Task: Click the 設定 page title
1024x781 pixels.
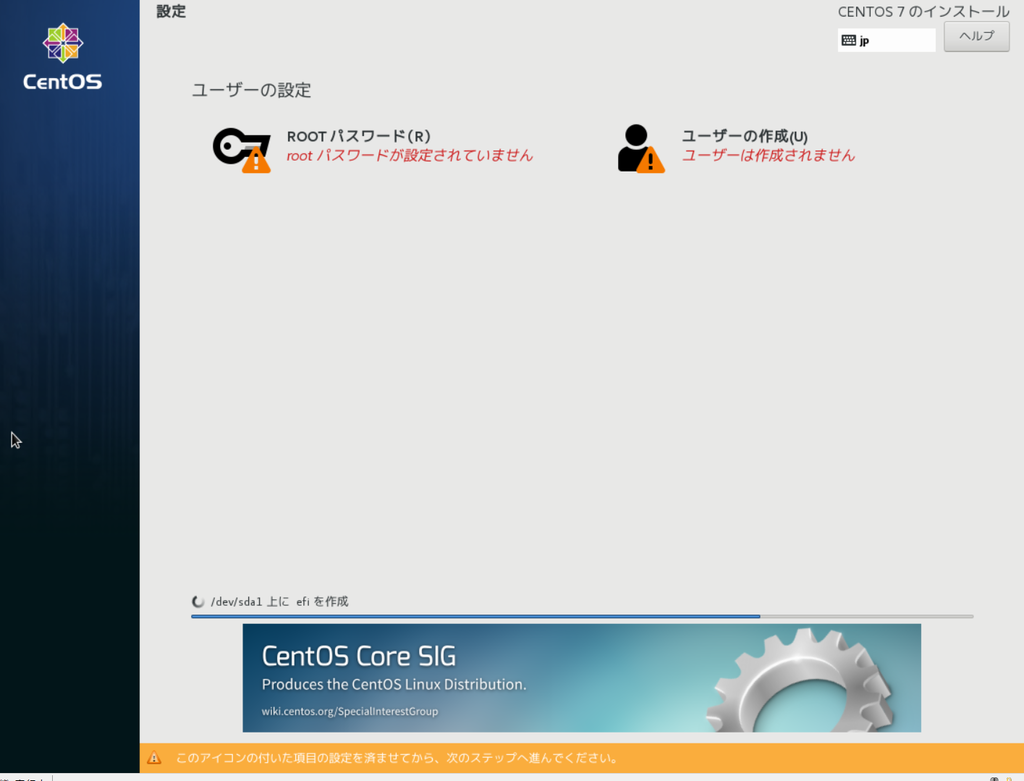Action: (171, 12)
